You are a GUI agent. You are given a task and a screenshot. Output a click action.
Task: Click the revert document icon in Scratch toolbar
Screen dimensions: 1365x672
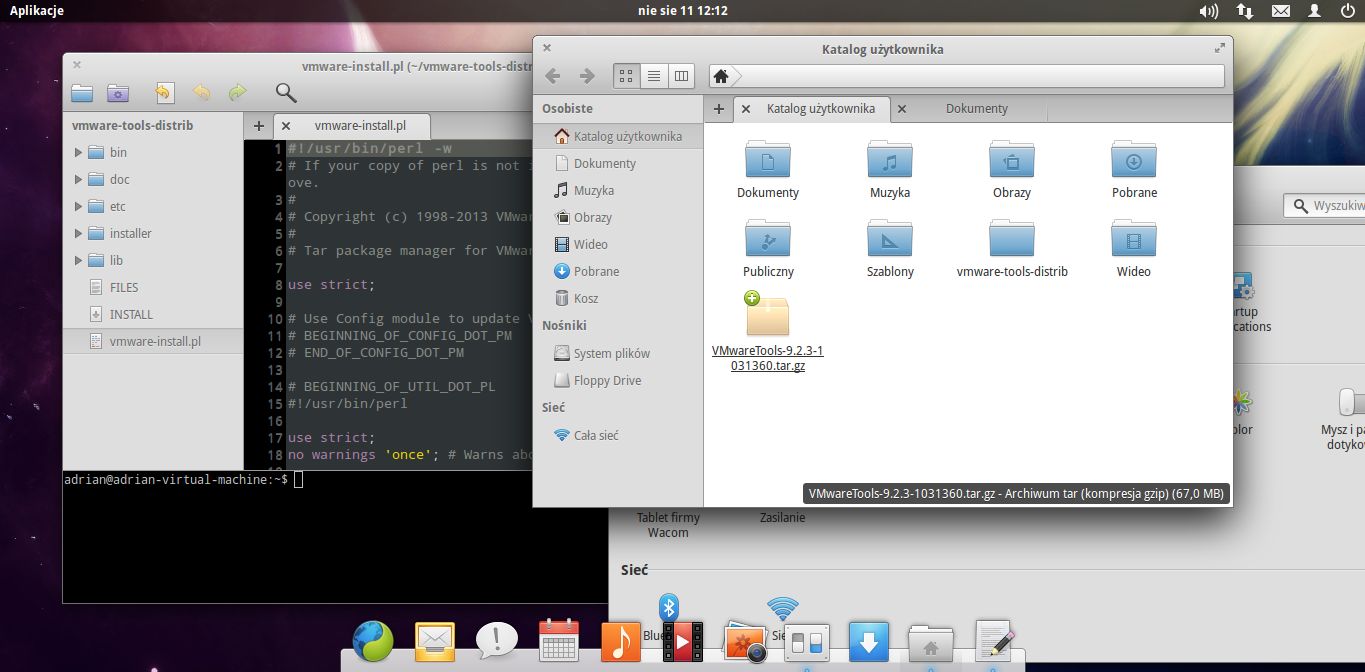pyautogui.click(x=164, y=93)
